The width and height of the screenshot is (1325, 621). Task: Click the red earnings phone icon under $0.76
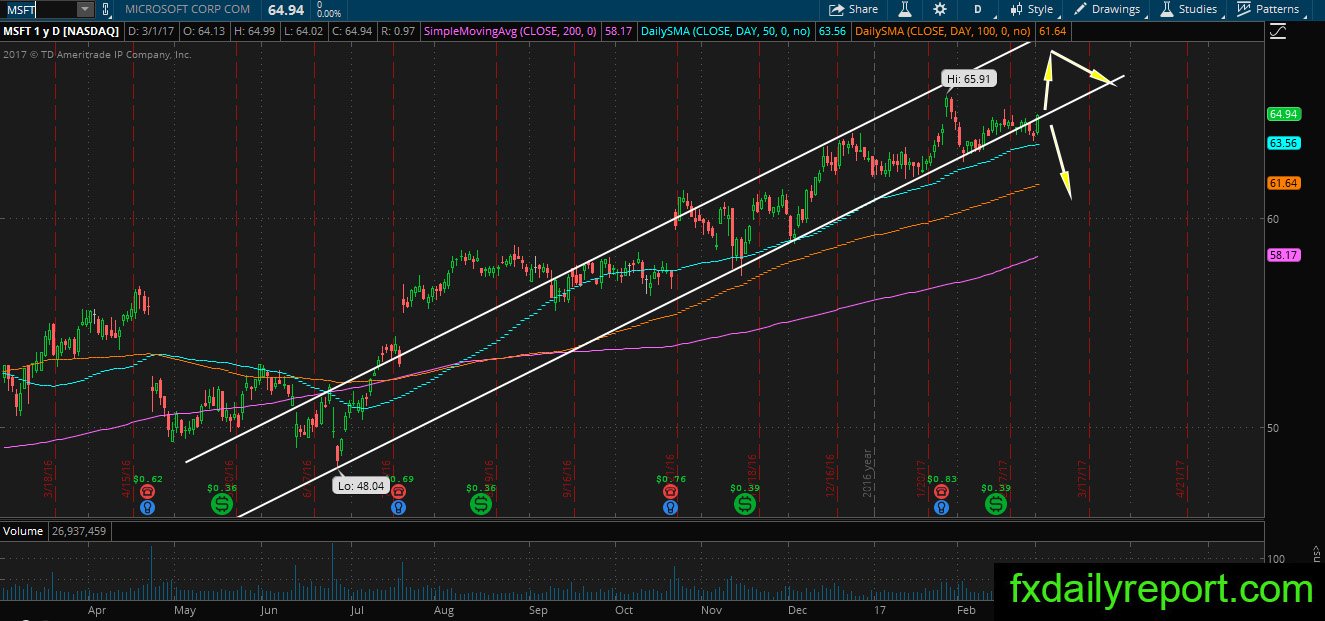[670, 492]
